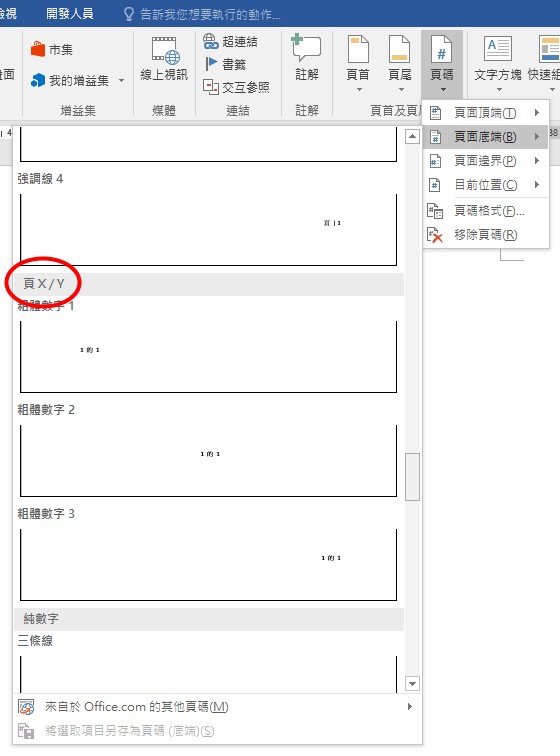Choose the 強調線 4 page number thumbnail
The height and width of the screenshot is (756, 560).
[x=208, y=230]
